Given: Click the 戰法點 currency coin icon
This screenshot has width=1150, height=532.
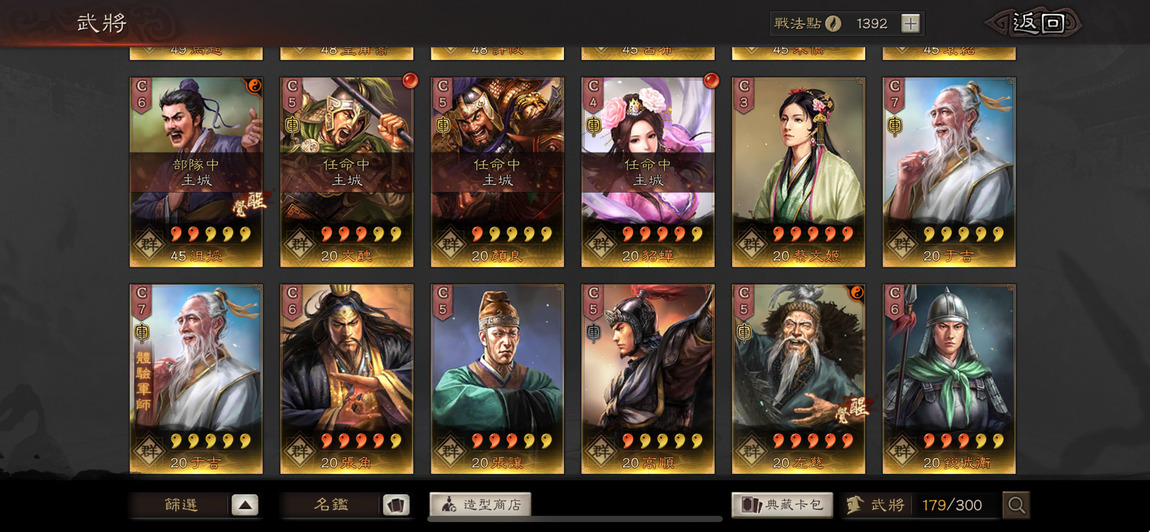Looking at the screenshot, I should (x=832, y=23).
